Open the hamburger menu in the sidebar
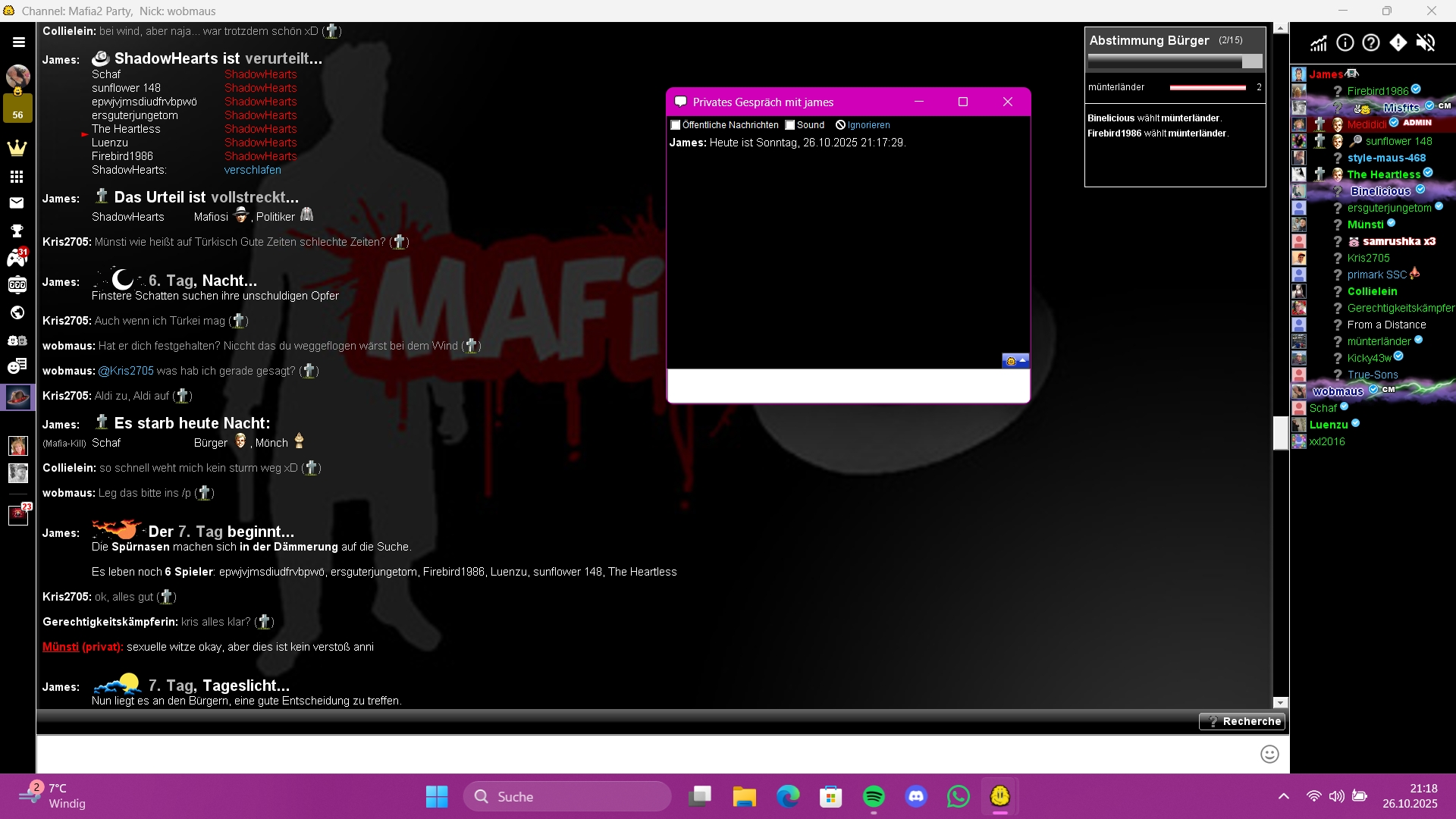Viewport: 1456px width, 819px height. pos(18,42)
